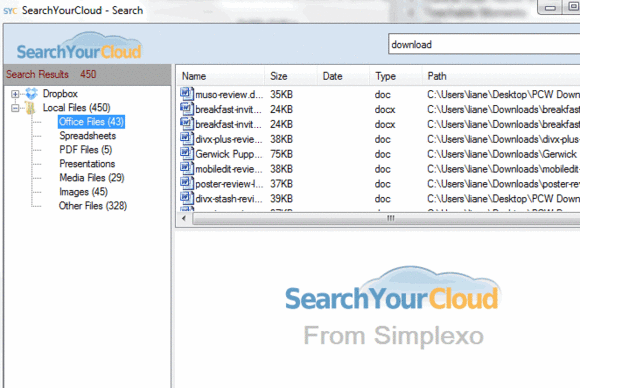The image size is (630, 388).
Task: Click the Word icon beside divx-stash-revi file
Action: (187, 198)
